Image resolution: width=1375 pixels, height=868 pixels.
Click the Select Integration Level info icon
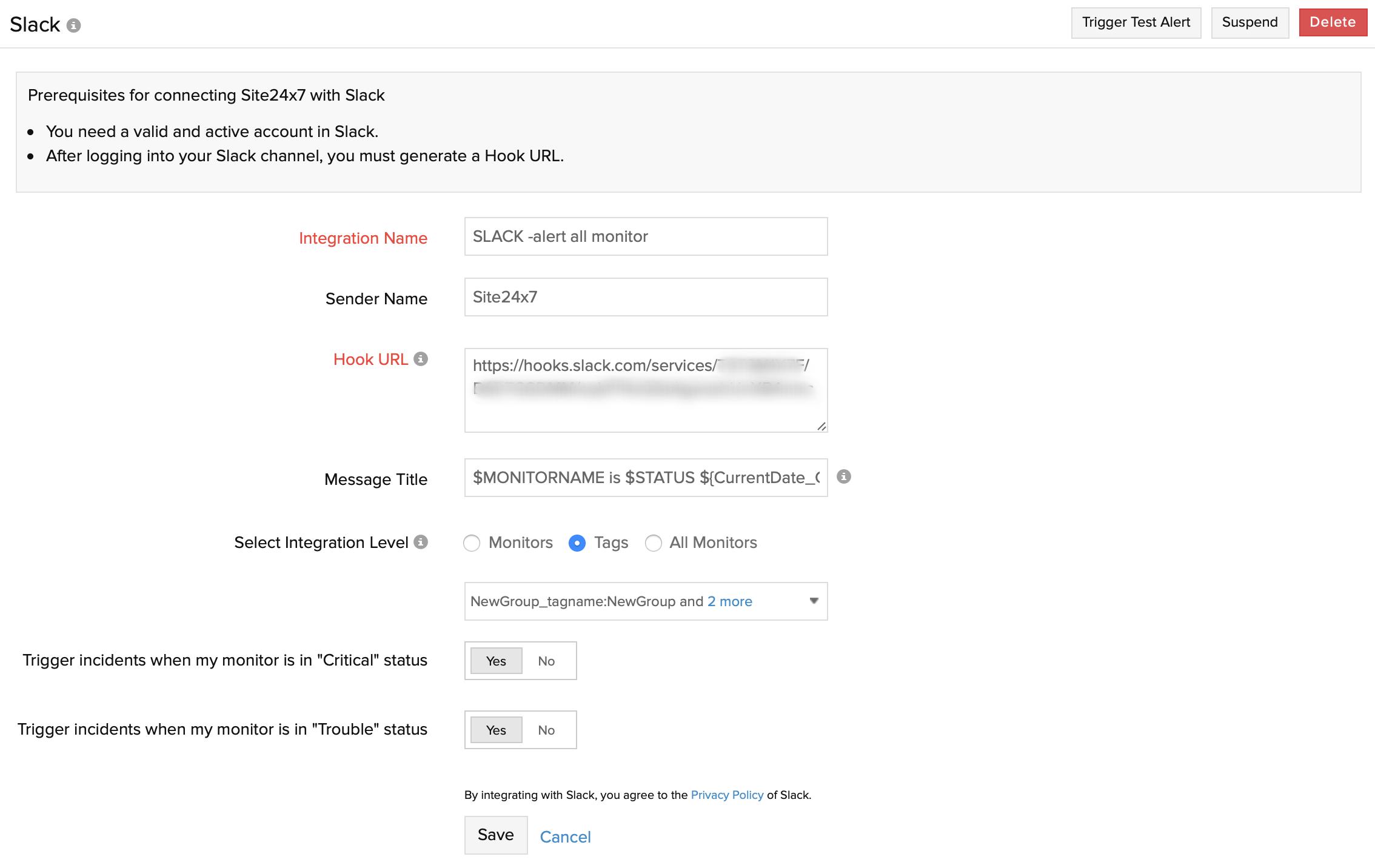(421, 542)
